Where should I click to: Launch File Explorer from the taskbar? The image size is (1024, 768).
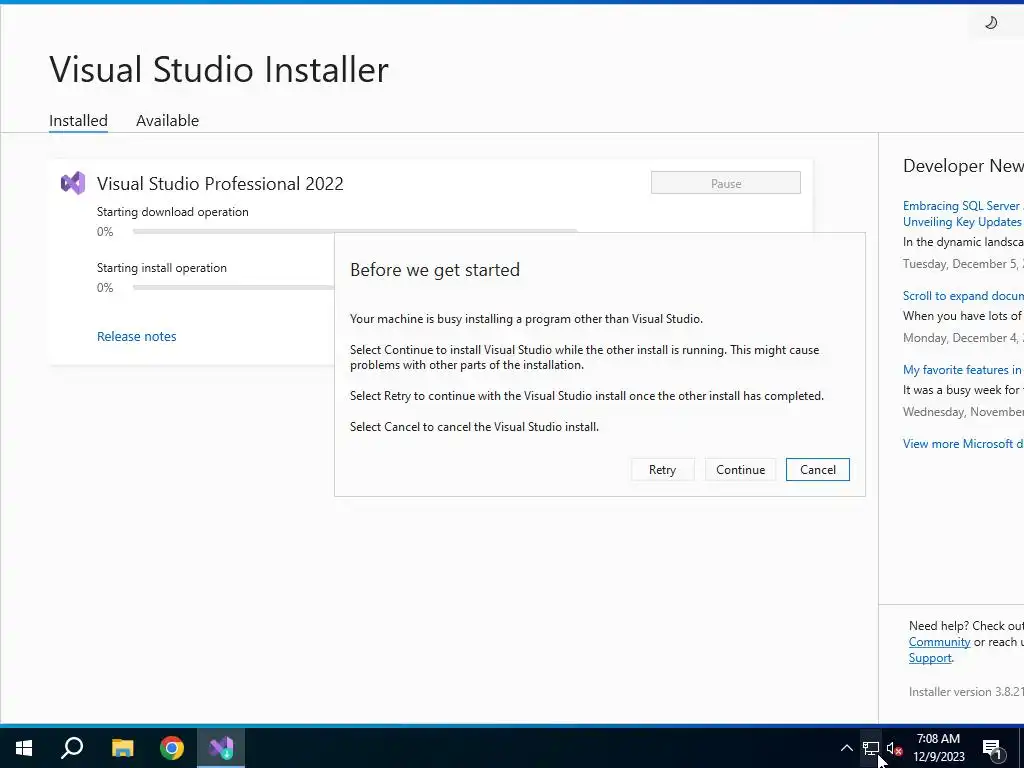(x=122, y=748)
